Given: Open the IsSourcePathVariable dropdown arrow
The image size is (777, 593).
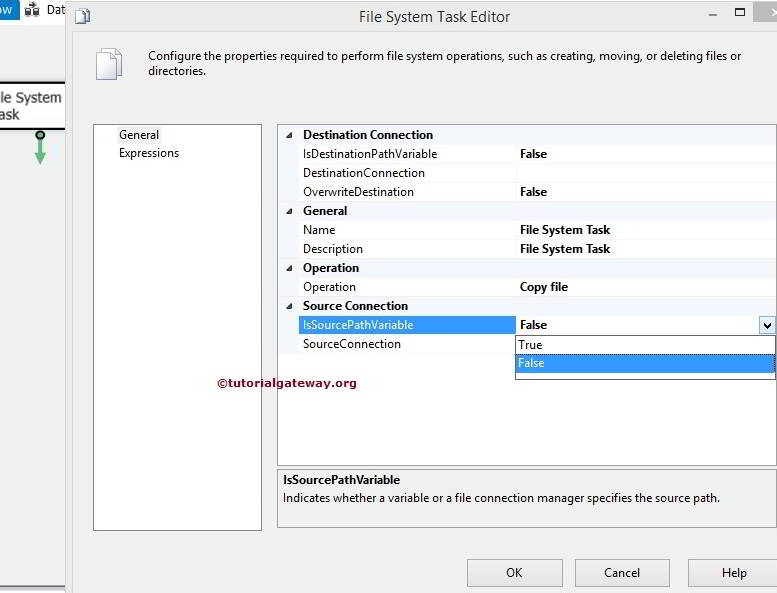Looking at the screenshot, I should 767,325.
